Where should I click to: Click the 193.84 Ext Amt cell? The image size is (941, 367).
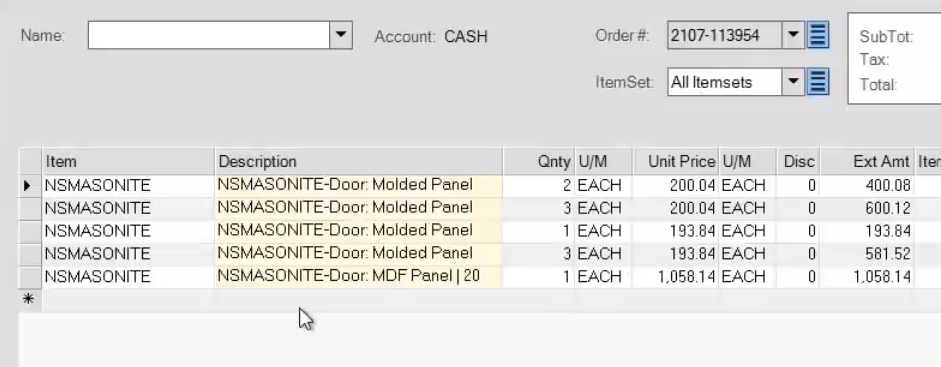click(x=867, y=231)
